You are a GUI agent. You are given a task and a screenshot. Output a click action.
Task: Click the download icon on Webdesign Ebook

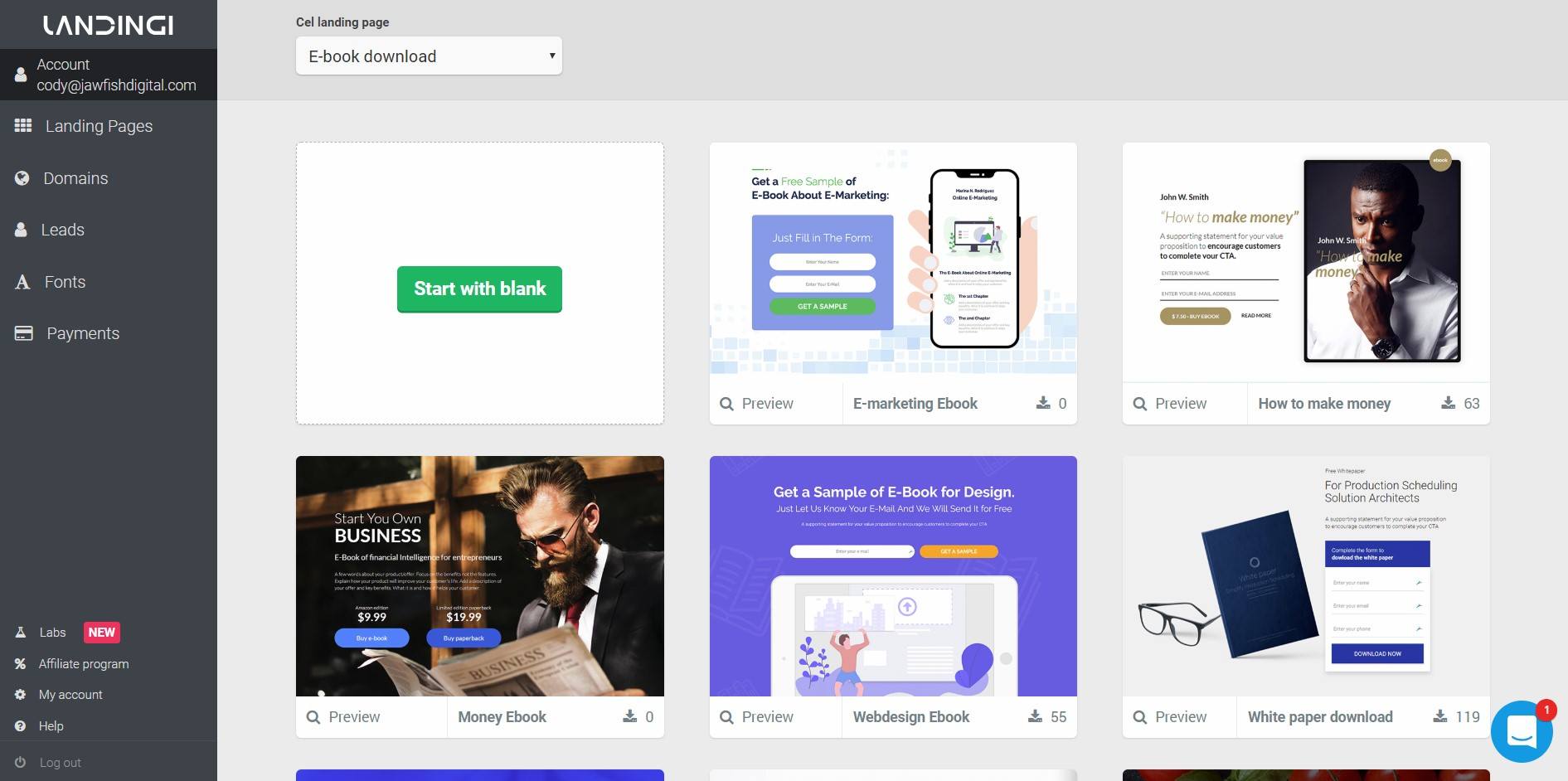[x=1035, y=716]
